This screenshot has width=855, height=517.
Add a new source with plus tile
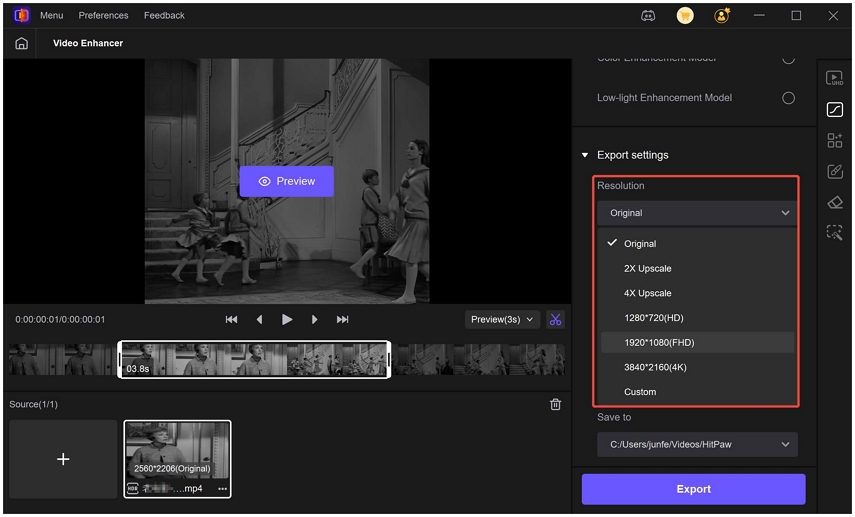coord(63,459)
